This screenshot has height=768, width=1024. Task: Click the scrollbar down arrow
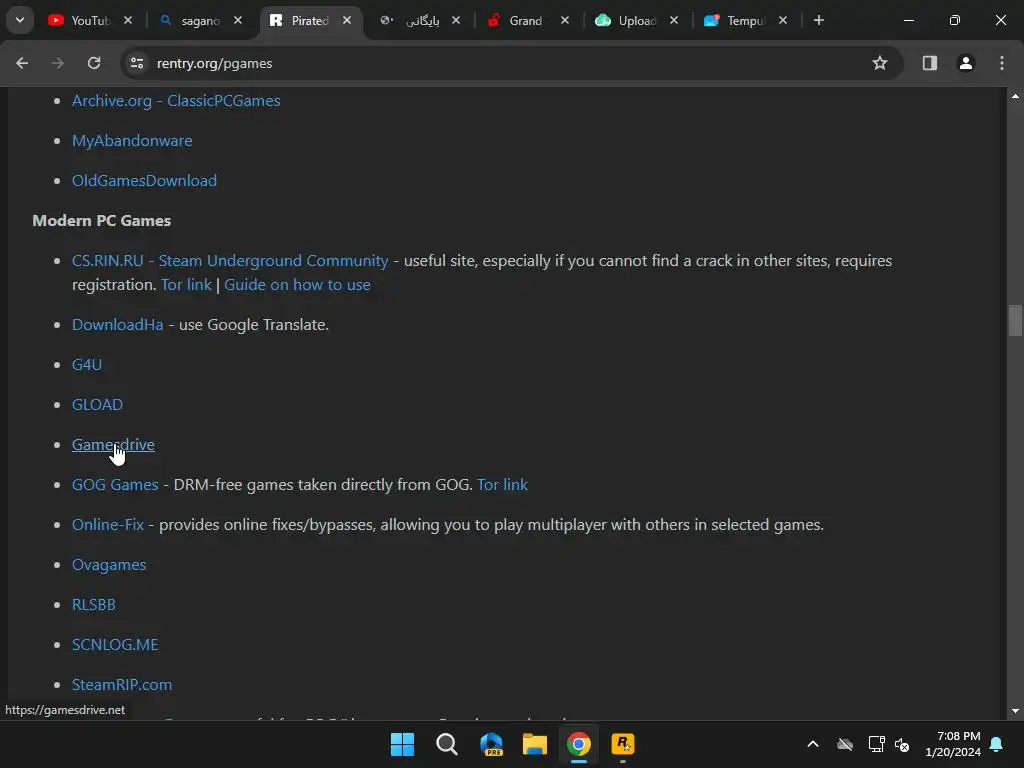tap(1015, 711)
